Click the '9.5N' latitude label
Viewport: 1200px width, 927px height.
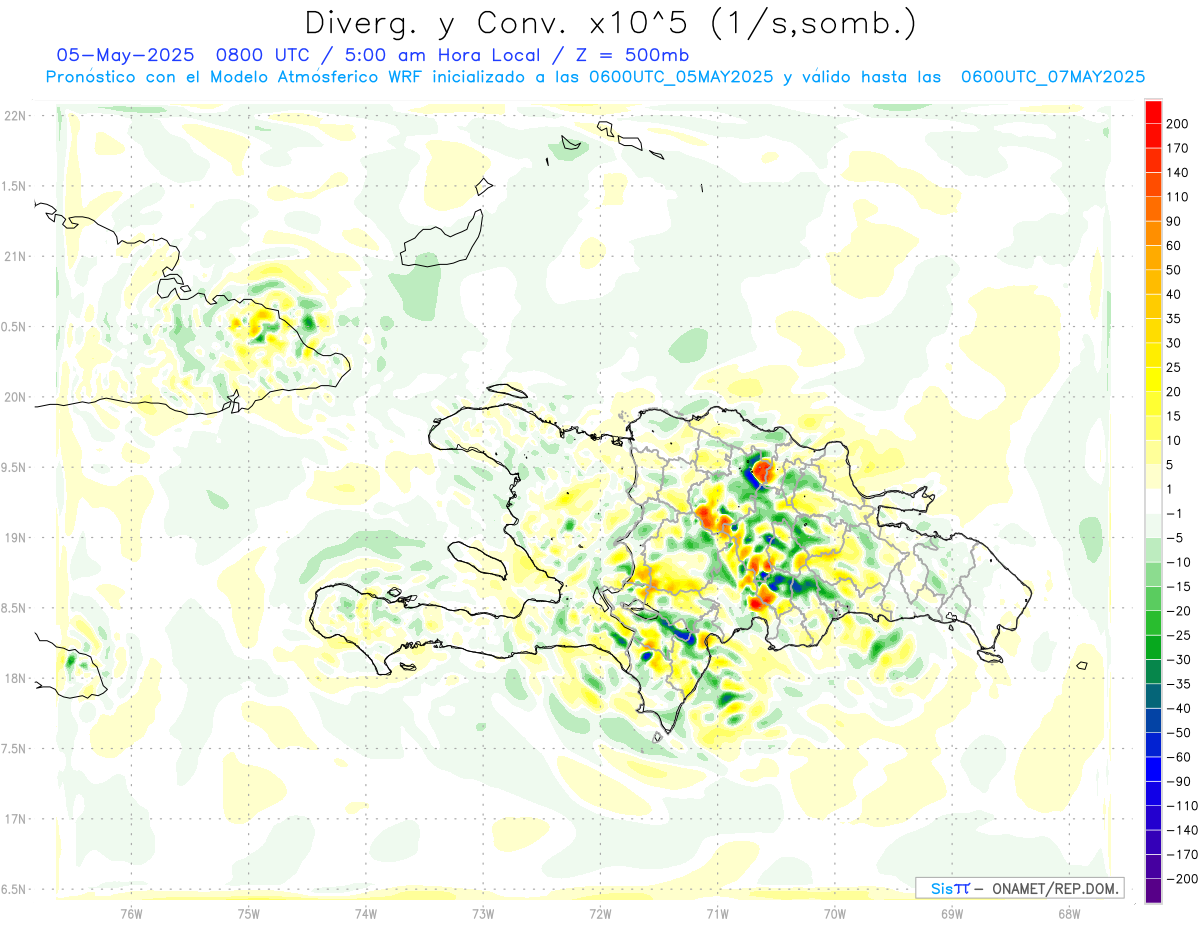click(15, 468)
